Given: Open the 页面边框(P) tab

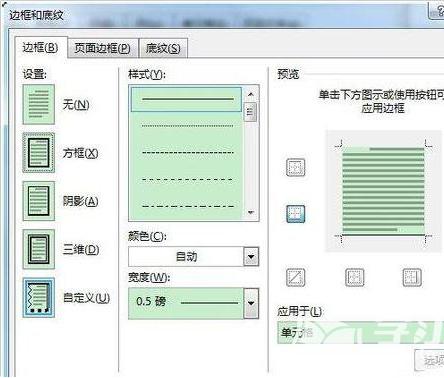Looking at the screenshot, I should [x=102, y=49].
